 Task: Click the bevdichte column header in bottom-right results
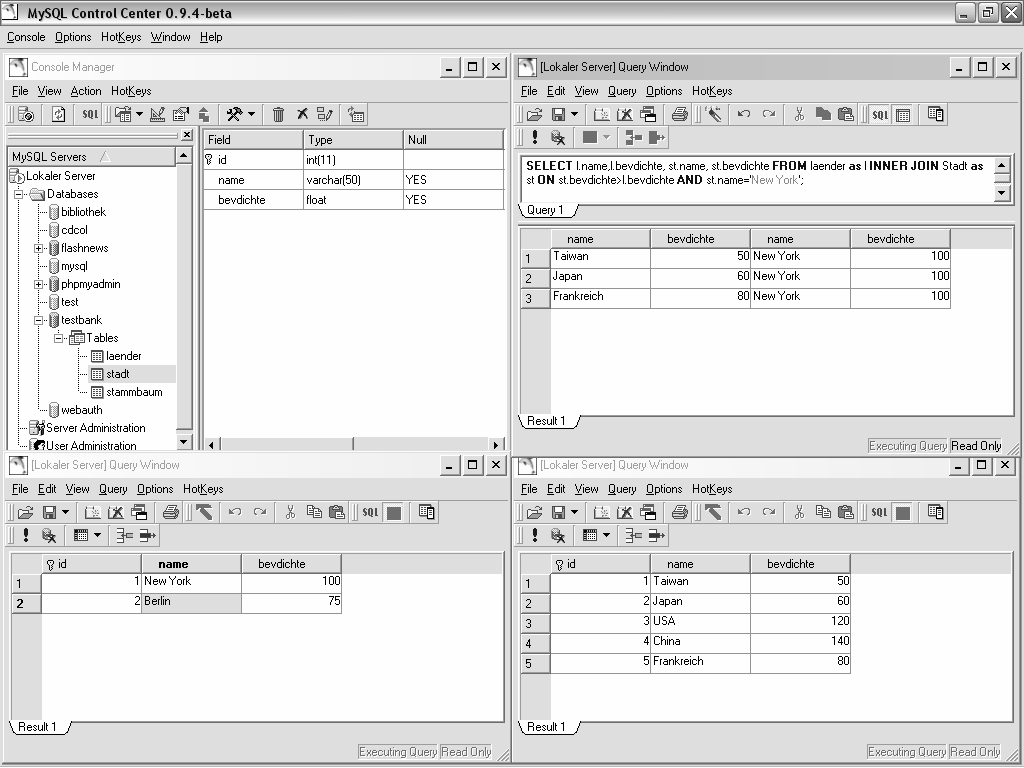pyautogui.click(x=790, y=564)
